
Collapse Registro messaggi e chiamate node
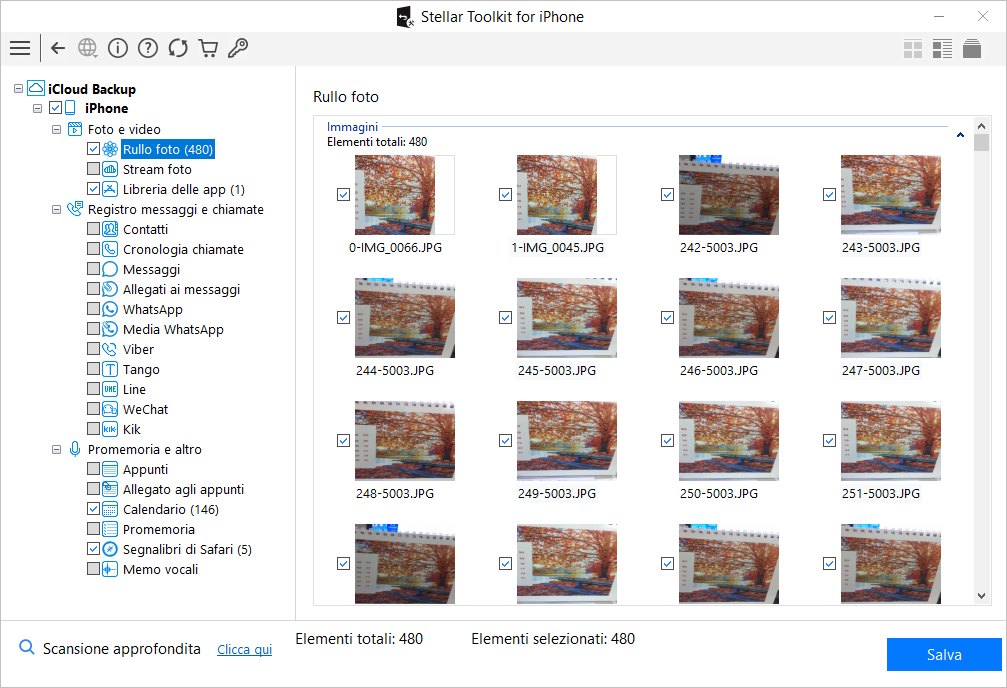tap(57, 209)
